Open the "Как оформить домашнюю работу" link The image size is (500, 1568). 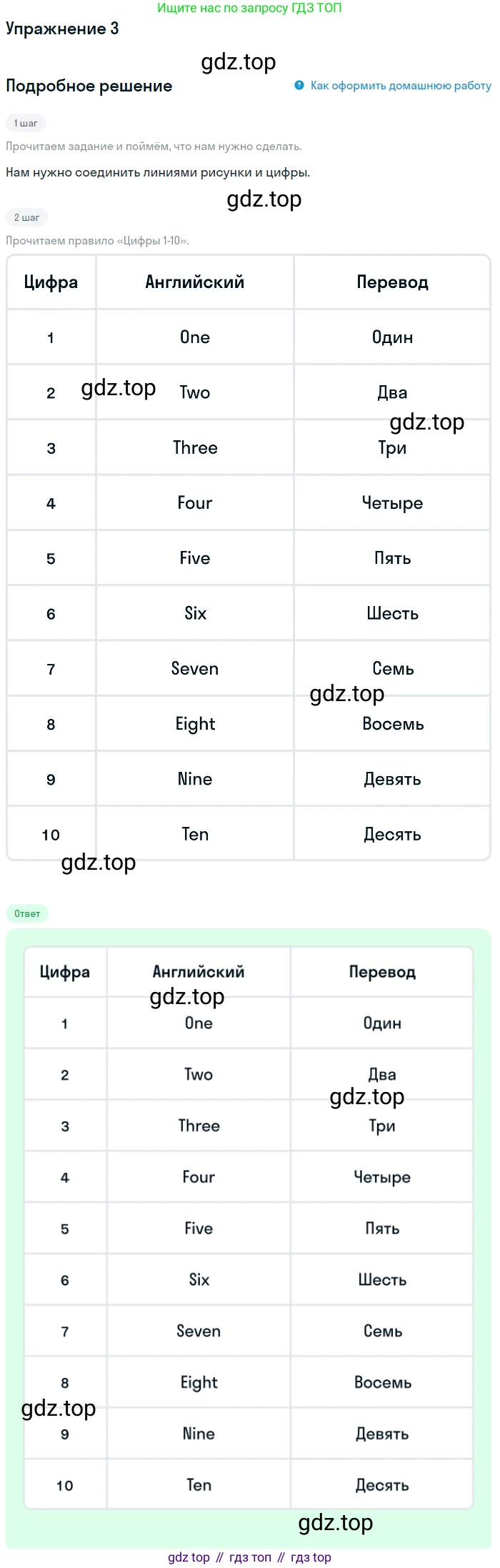pyautogui.click(x=400, y=86)
